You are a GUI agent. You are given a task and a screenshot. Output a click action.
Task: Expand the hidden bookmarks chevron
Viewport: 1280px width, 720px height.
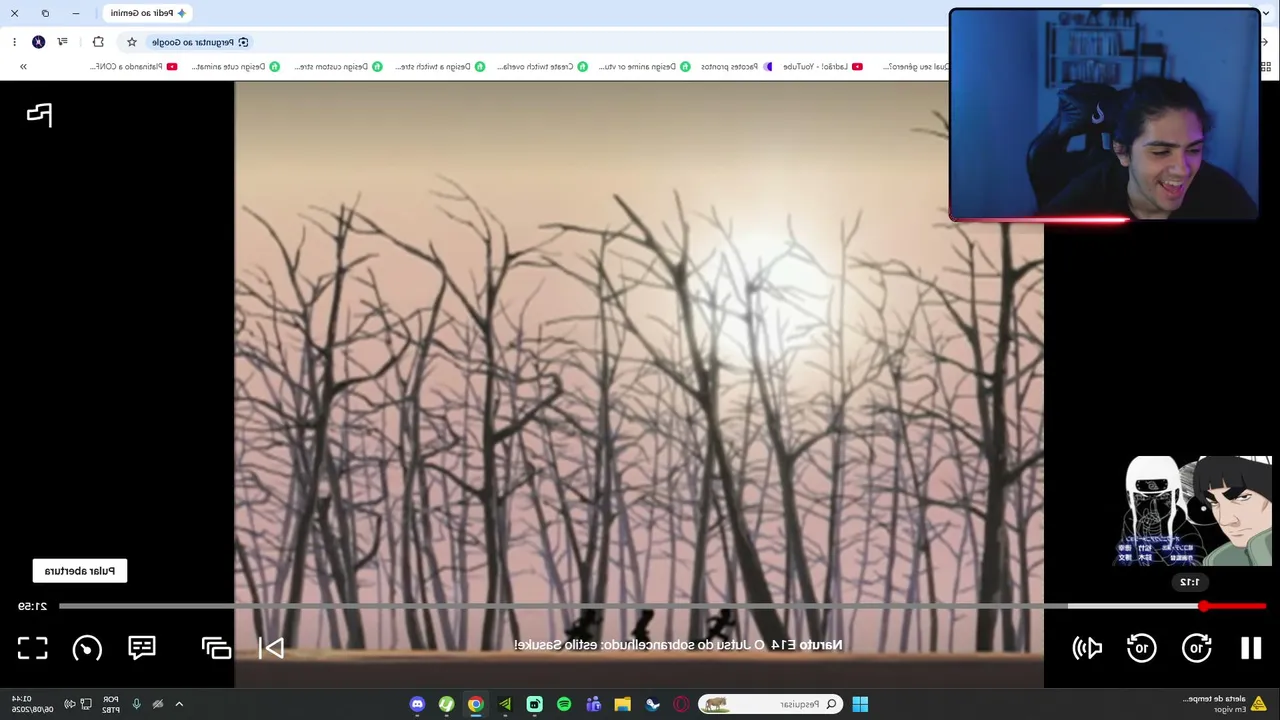(23, 67)
